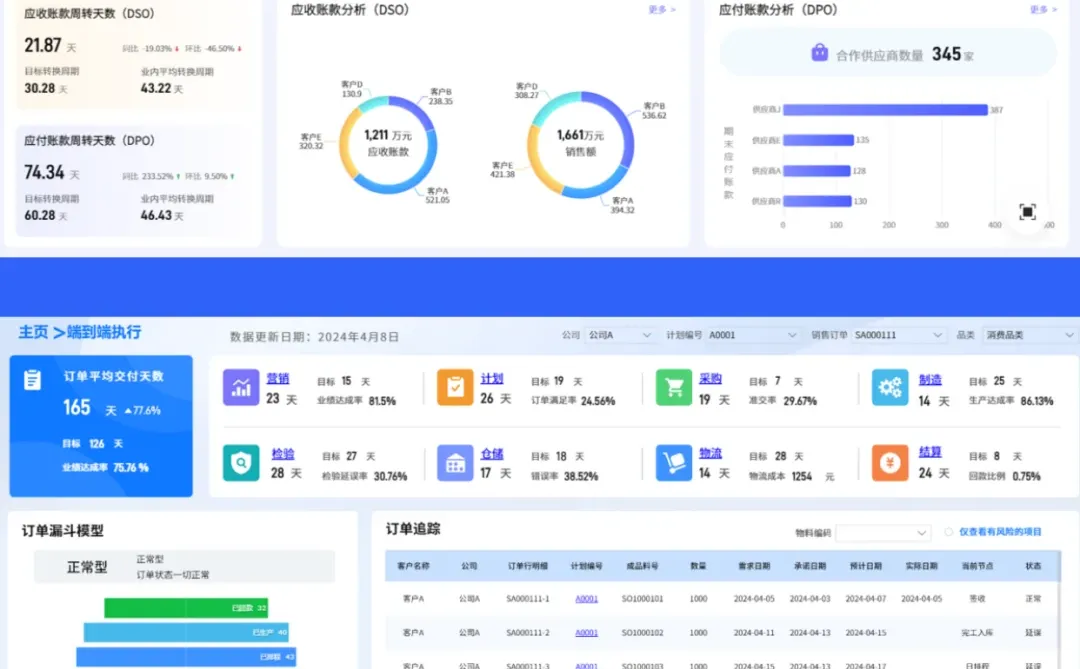The image size is (1080, 669).
Task: Click the bag icon beside 合作供应商数量
Action: [x=819, y=52]
